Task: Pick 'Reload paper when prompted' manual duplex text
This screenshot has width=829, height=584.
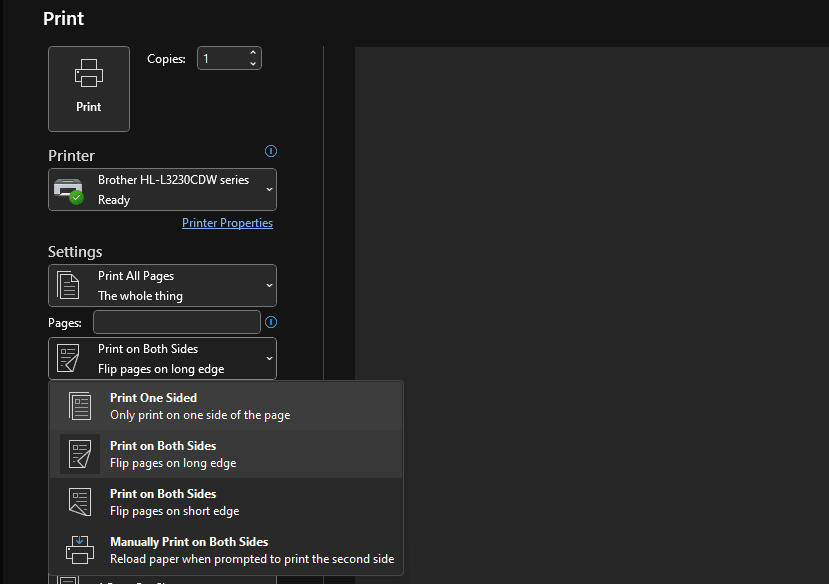Action: tap(251, 559)
